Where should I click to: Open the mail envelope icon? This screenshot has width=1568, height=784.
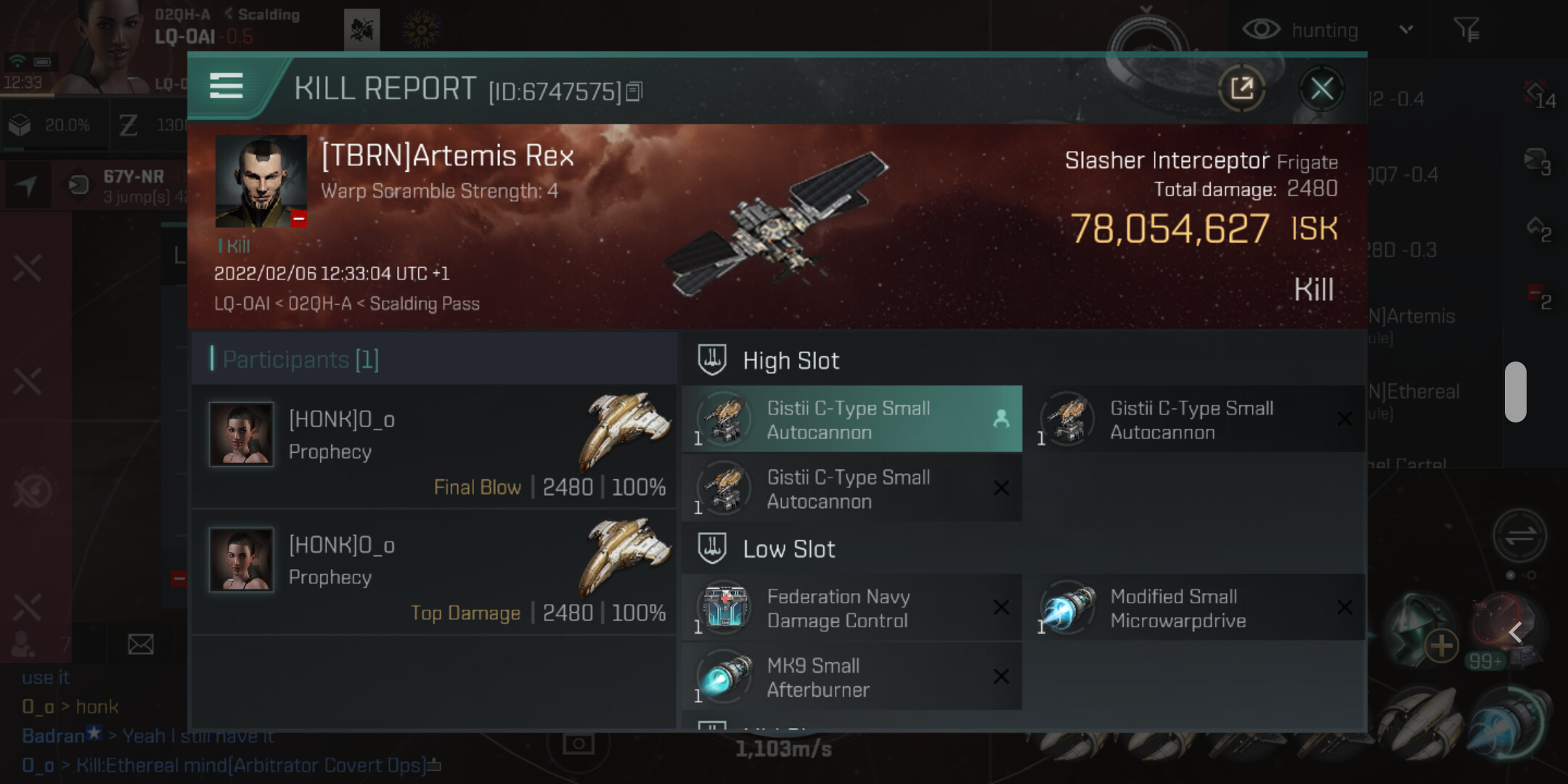(x=141, y=644)
